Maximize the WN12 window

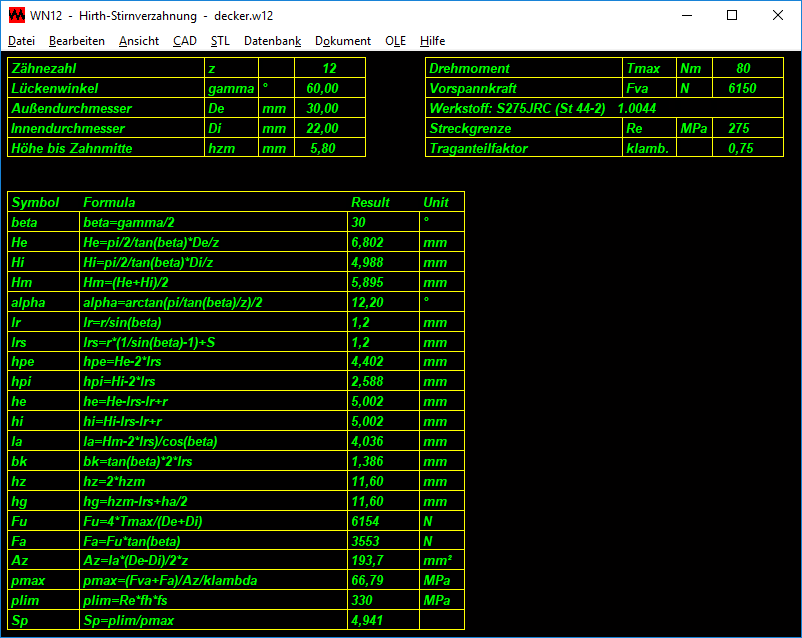(x=732, y=16)
